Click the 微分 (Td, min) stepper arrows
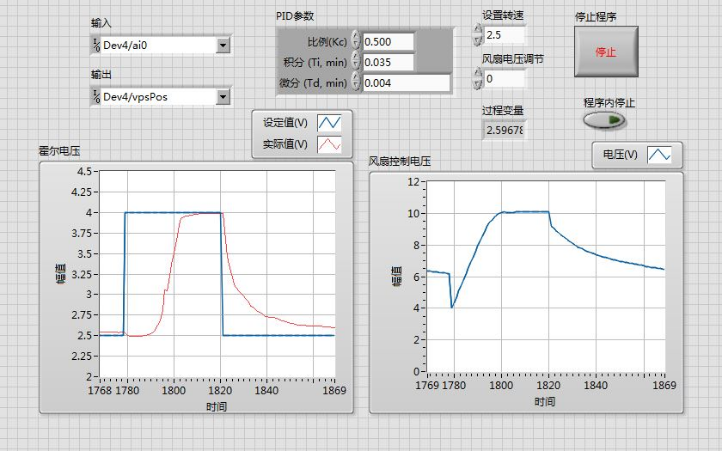The width and height of the screenshot is (723, 452). [x=356, y=83]
